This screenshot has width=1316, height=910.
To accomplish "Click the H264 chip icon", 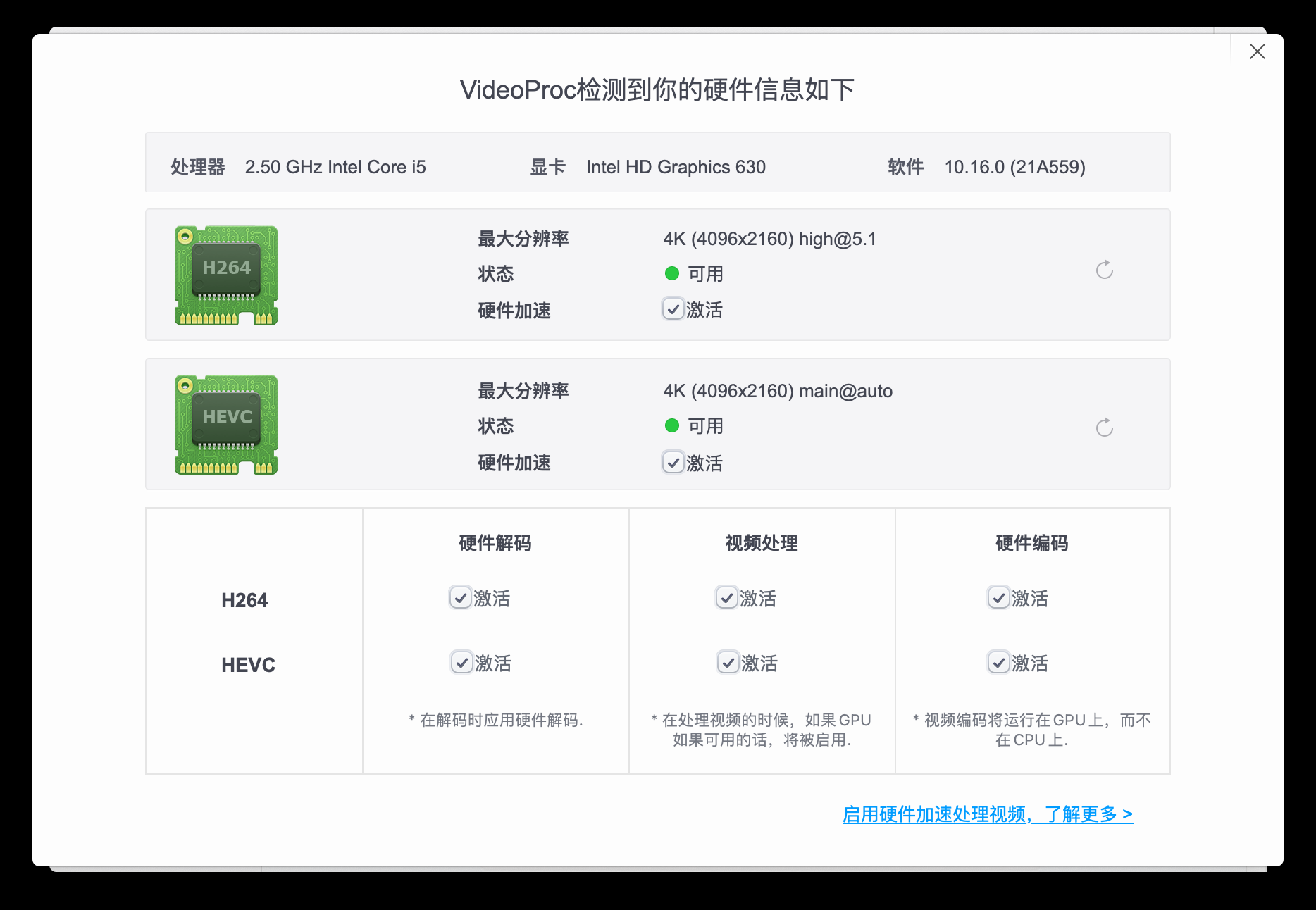I will tap(226, 275).
